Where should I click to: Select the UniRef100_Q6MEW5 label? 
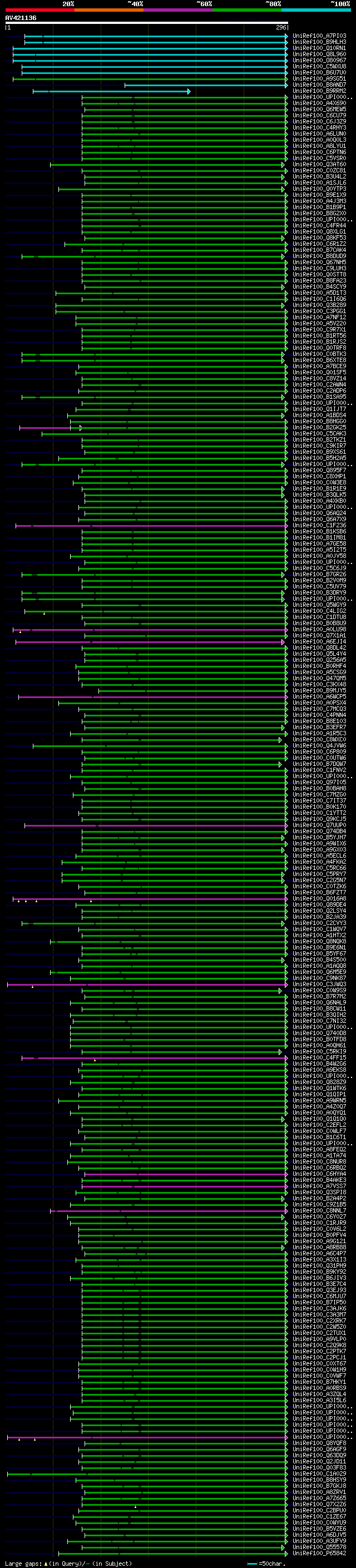tap(319, 110)
